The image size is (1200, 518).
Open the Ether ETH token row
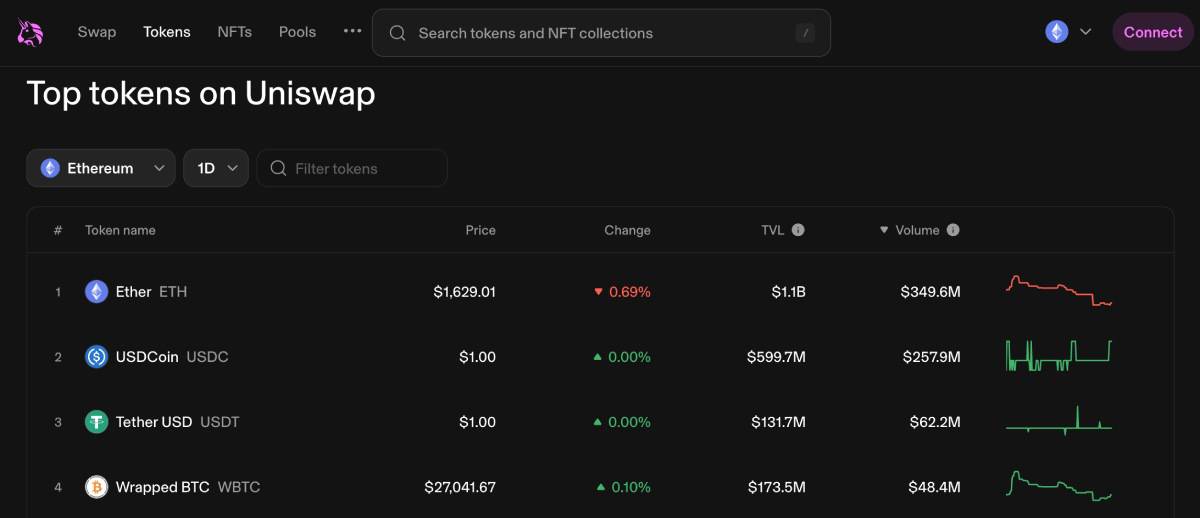[600, 292]
